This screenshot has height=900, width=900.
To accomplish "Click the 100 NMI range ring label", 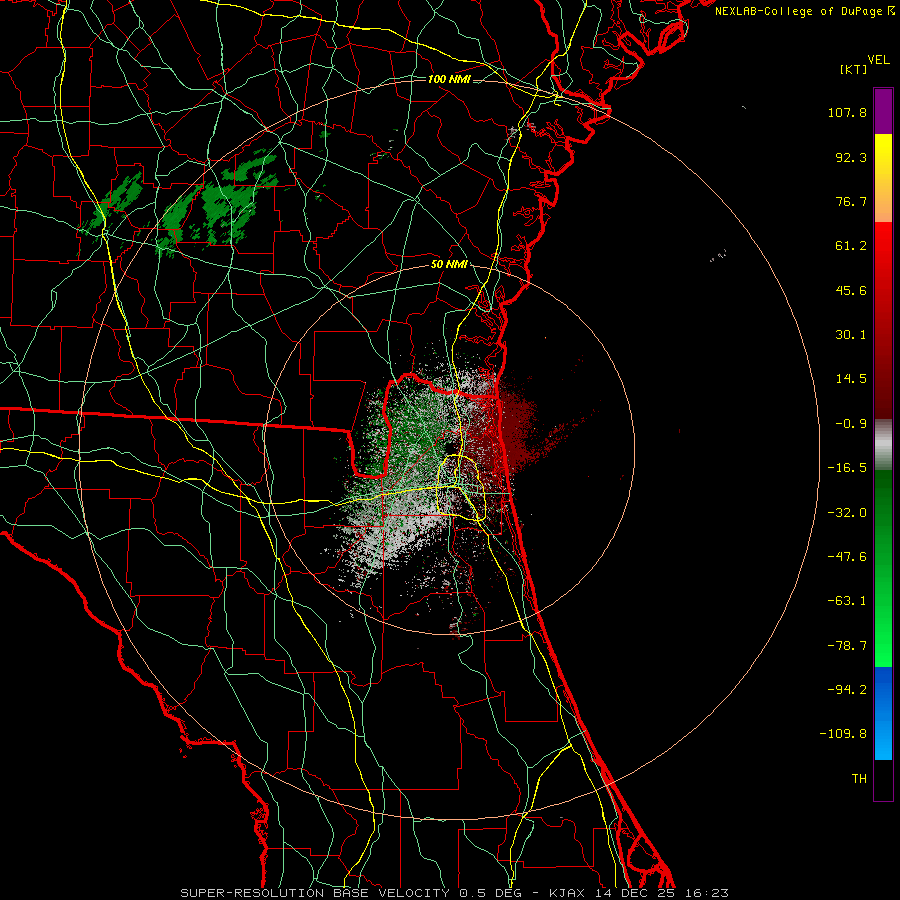I will [x=449, y=79].
